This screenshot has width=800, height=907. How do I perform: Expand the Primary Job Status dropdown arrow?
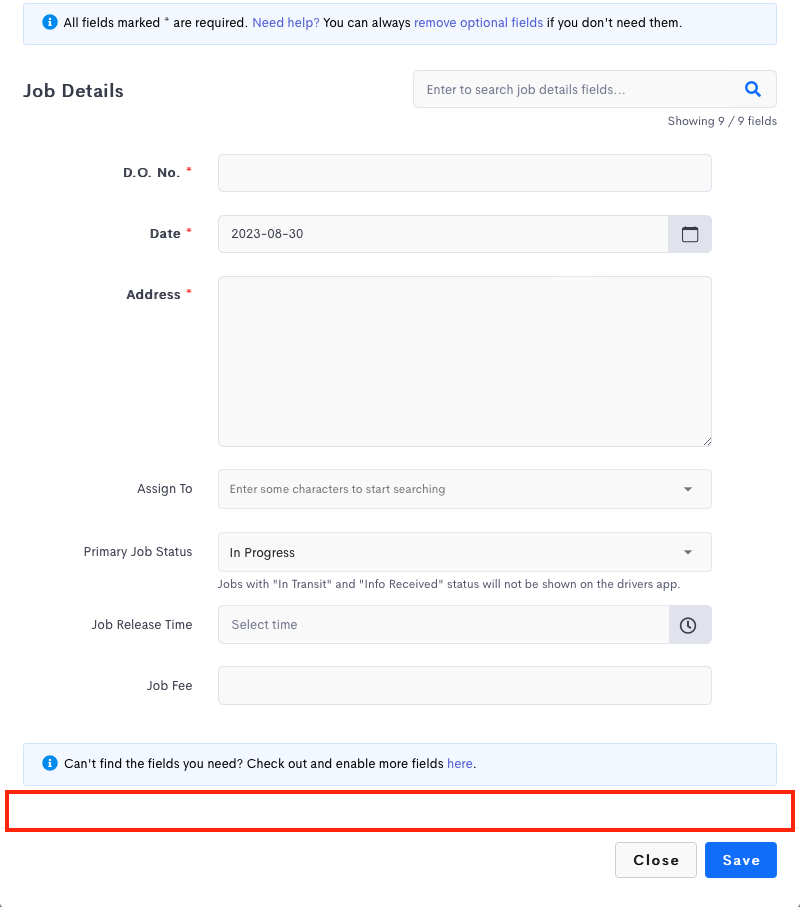click(x=688, y=552)
